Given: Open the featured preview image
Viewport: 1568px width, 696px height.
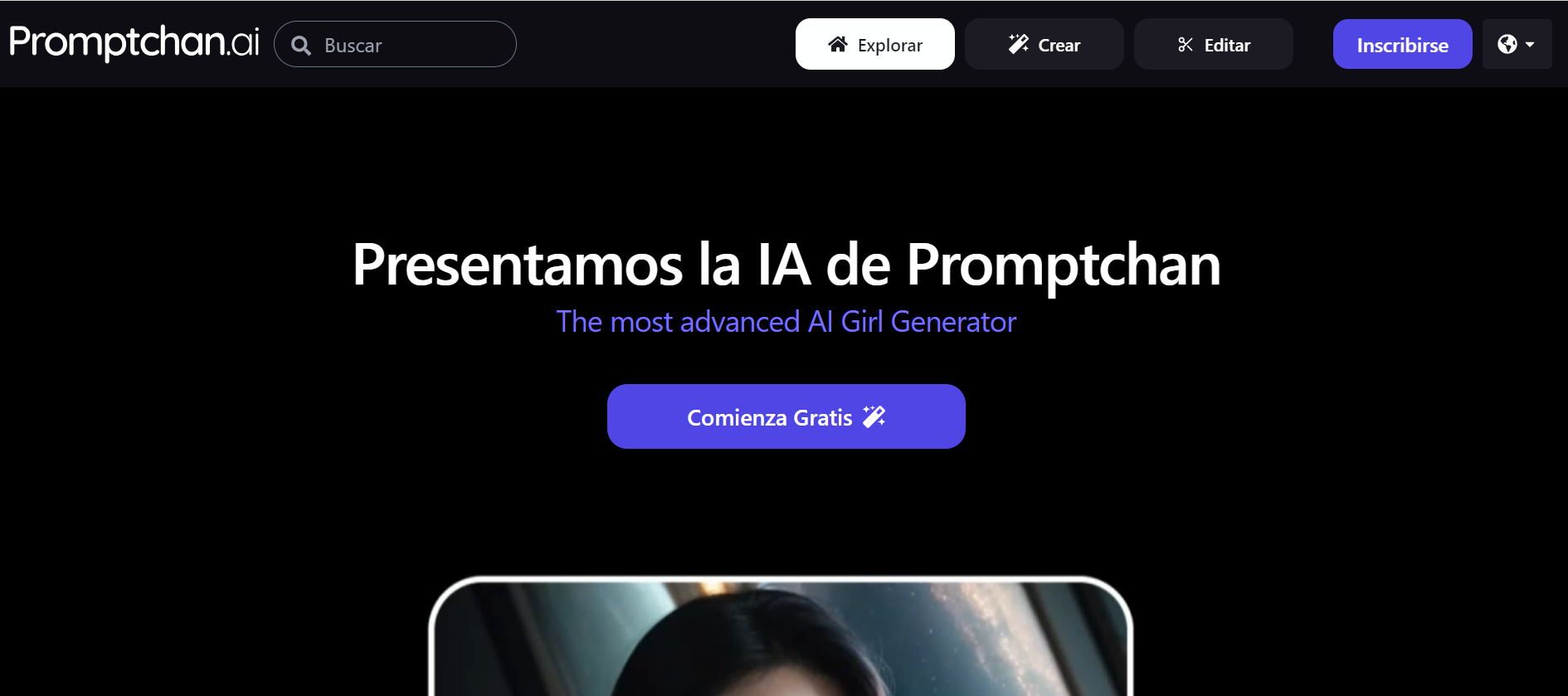Looking at the screenshot, I should (x=782, y=636).
